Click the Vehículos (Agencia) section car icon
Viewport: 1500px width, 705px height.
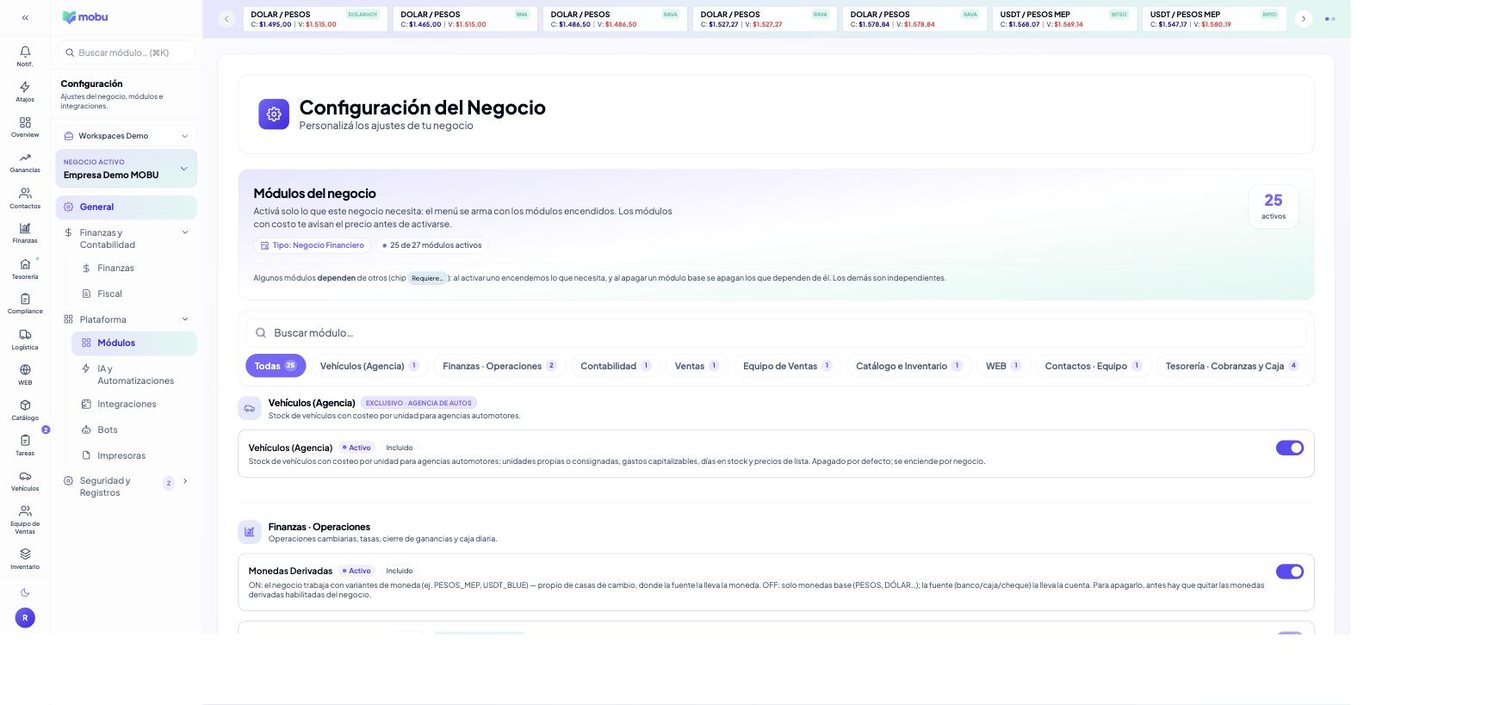pos(249,408)
